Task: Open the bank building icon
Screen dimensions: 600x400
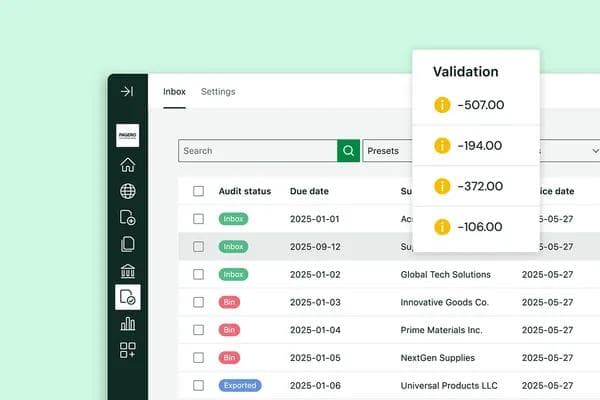Action: pos(127,271)
